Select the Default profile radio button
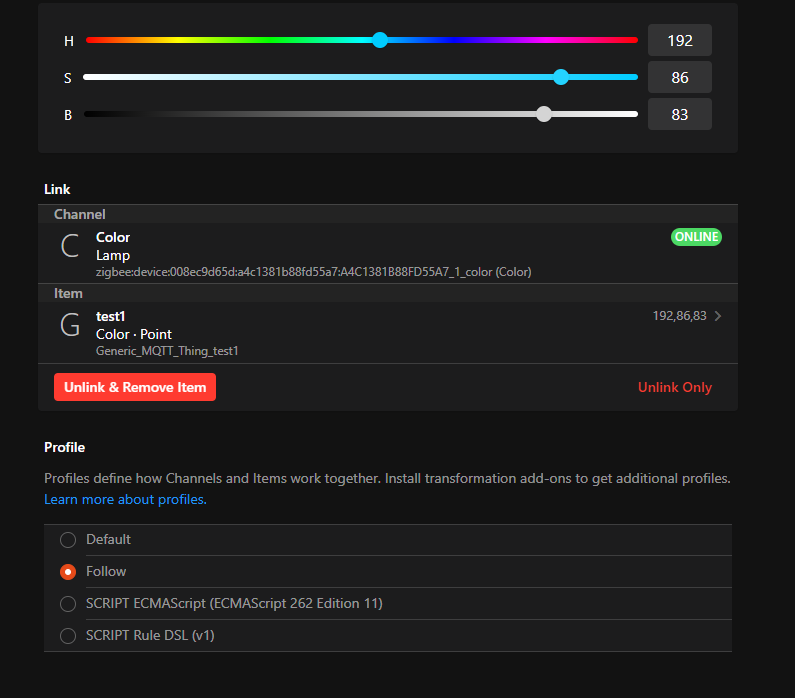 (x=68, y=540)
